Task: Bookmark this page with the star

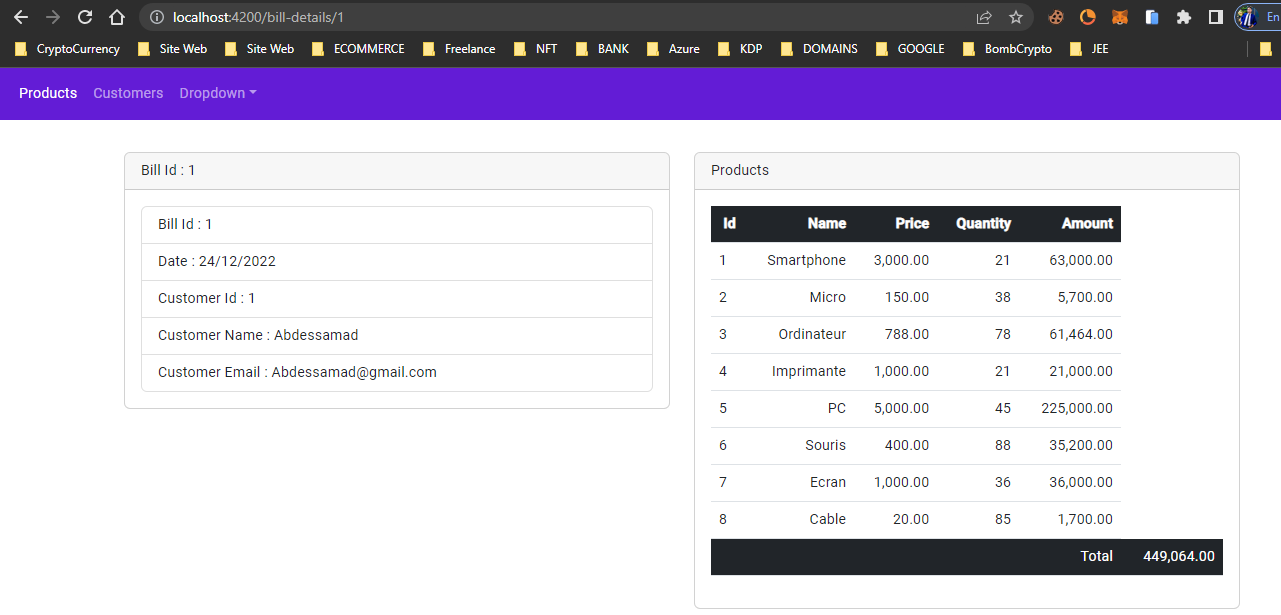Action: click(1015, 17)
